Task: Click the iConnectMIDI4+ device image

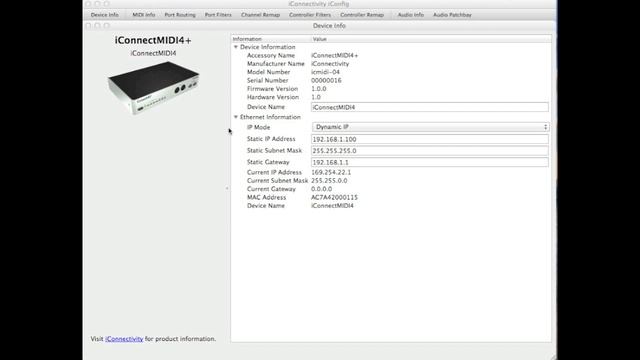Action: point(153,88)
